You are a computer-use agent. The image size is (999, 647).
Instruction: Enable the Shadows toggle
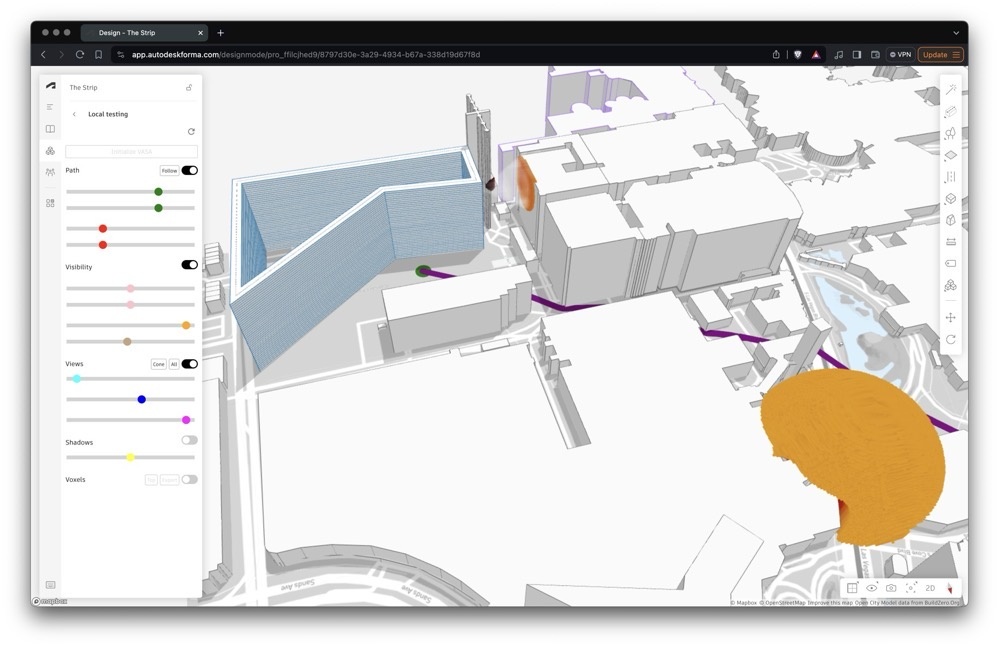pyautogui.click(x=189, y=440)
